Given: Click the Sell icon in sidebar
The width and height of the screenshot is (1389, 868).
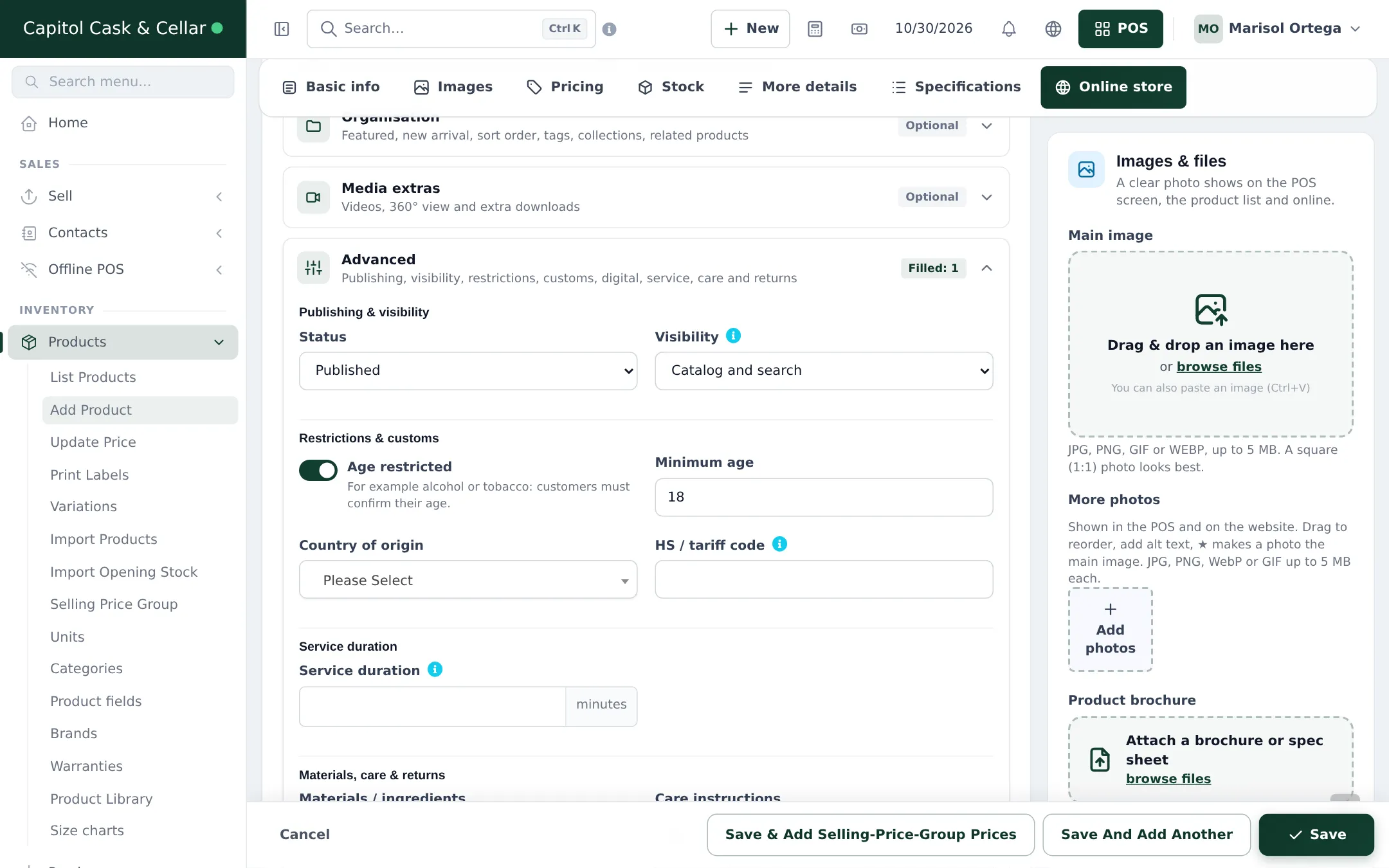Looking at the screenshot, I should tap(29, 196).
